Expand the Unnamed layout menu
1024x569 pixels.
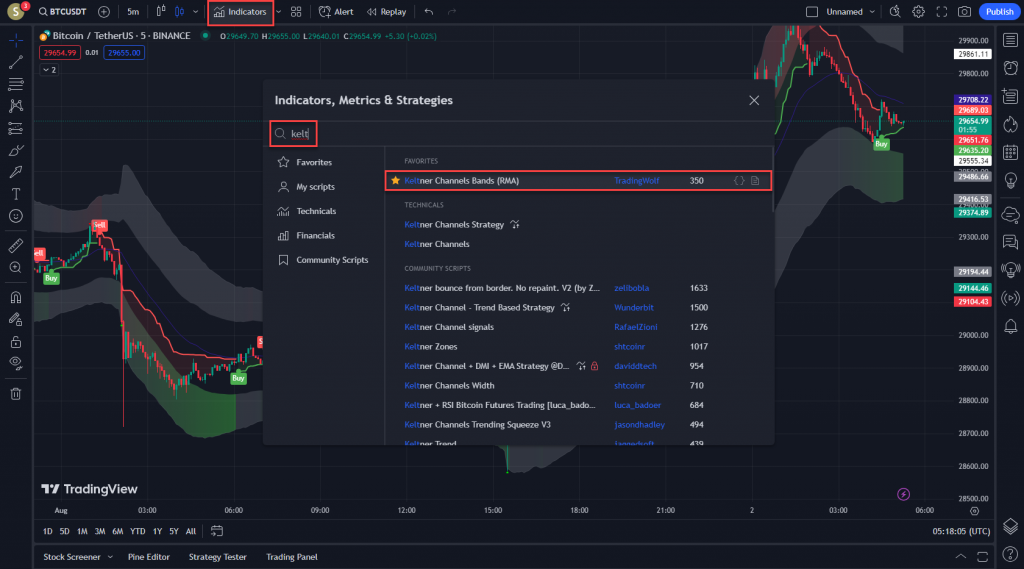coord(850,12)
